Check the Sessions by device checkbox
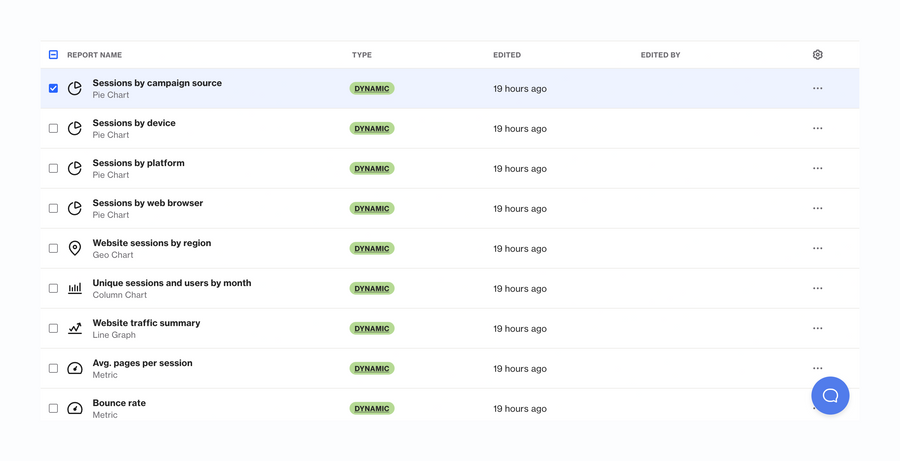Image resolution: width=900 pixels, height=461 pixels. [53, 129]
